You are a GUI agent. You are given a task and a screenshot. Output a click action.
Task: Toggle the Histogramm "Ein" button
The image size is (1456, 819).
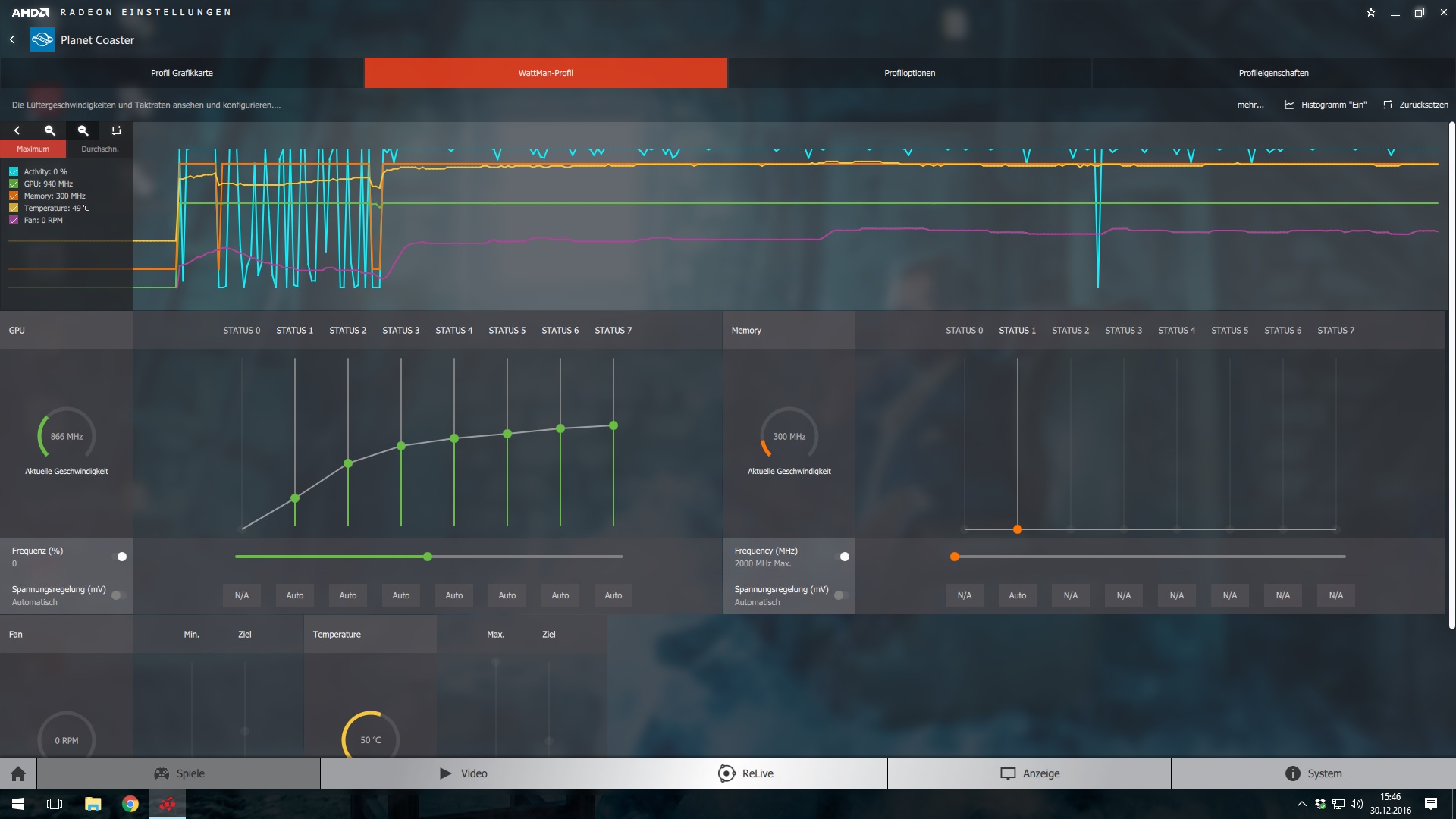click(x=1325, y=105)
